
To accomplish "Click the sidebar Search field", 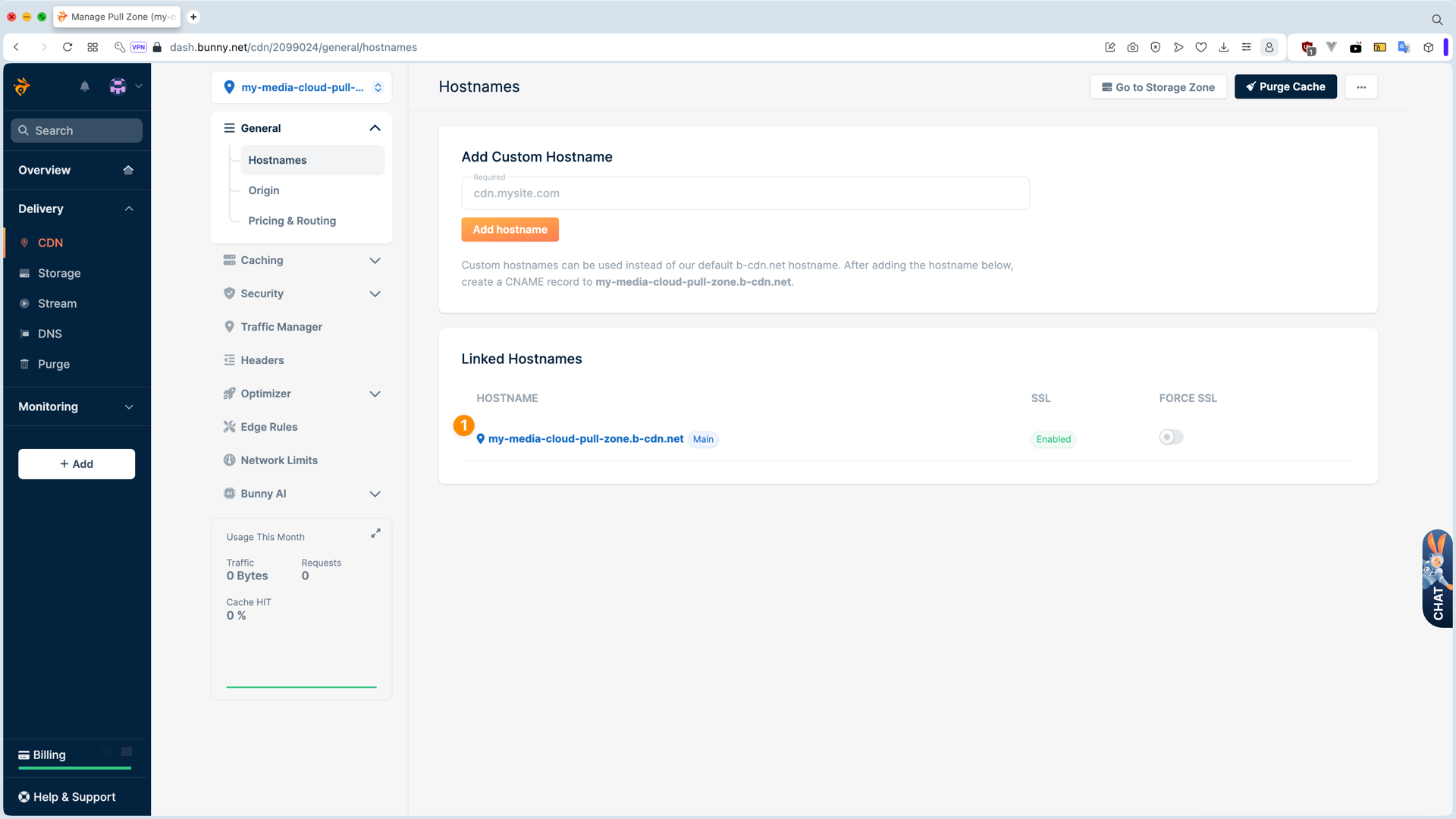I will coord(77,130).
